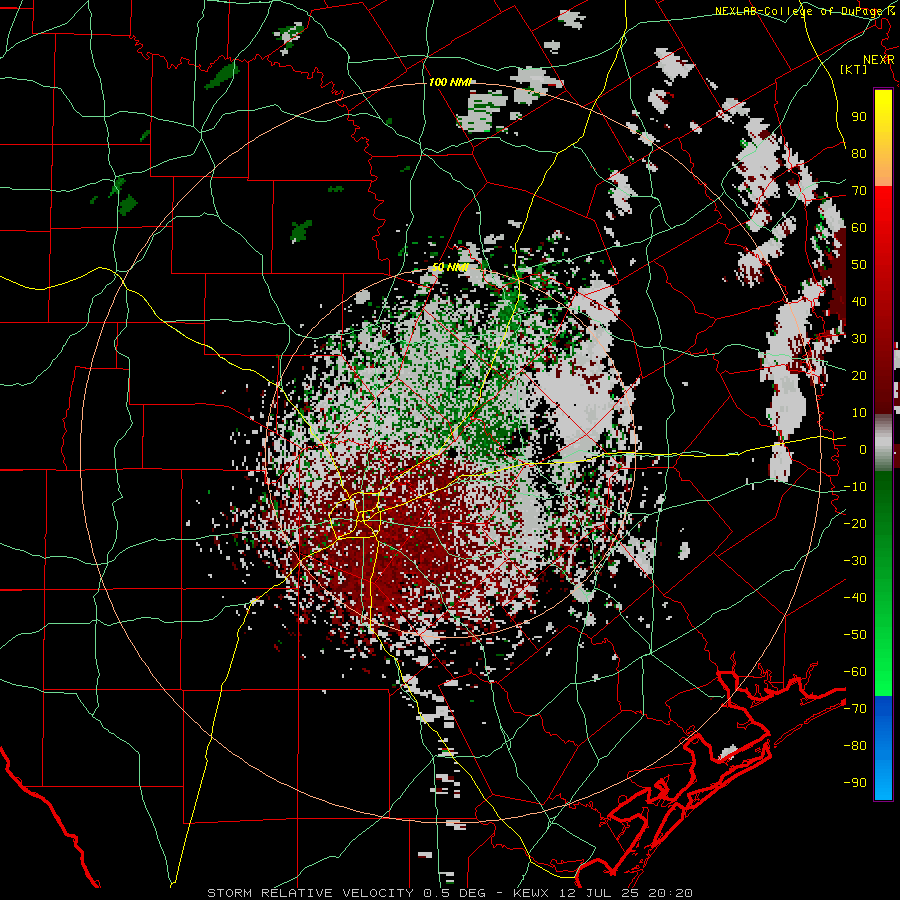The width and height of the screenshot is (900, 900).
Task: Click the "-90" scale label
Action: tap(855, 782)
